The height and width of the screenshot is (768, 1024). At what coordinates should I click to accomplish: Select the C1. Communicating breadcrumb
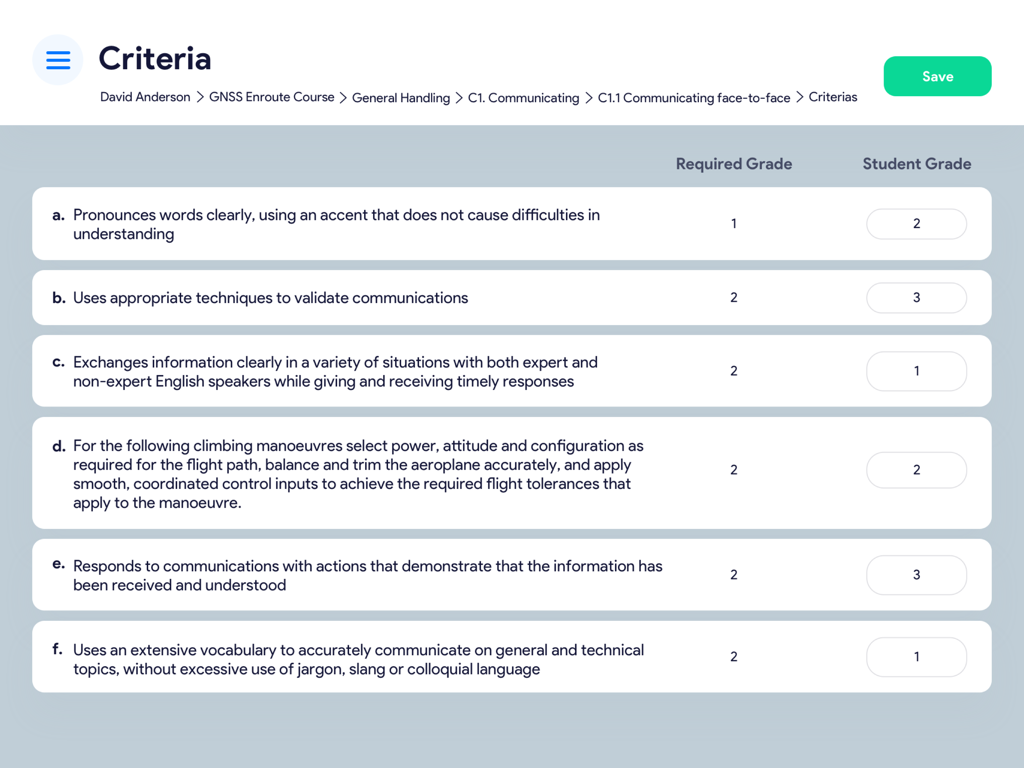point(523,97)
